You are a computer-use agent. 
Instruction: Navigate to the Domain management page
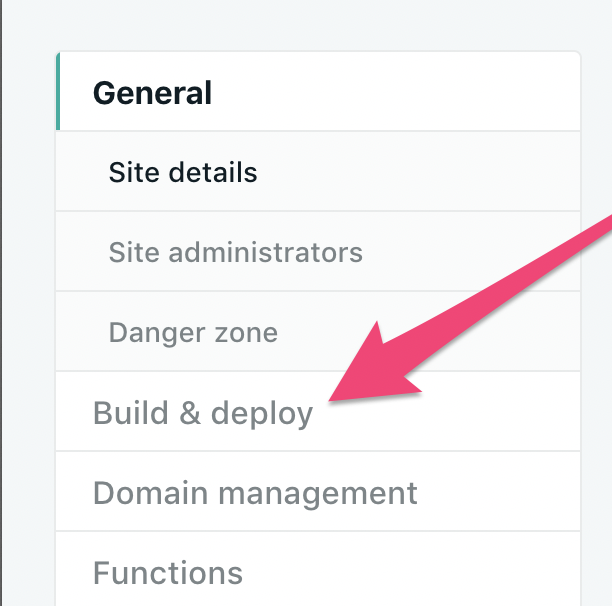coord(255,492)
